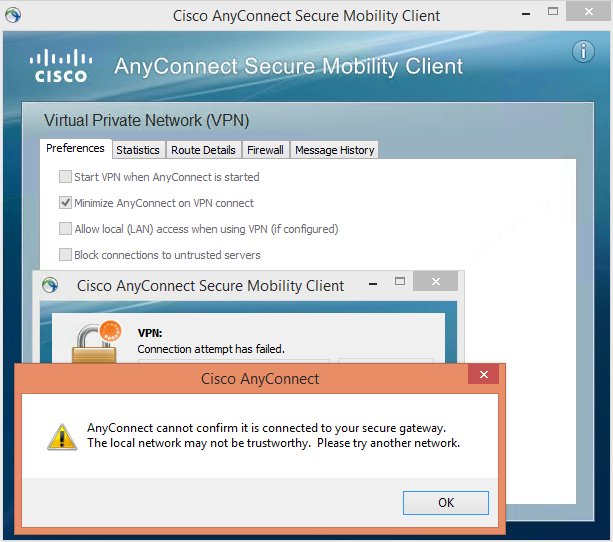The height and width of the screenshot is (542, 613).
Task: Enable Block connections to untrusted servers
Action: [65, 255]
